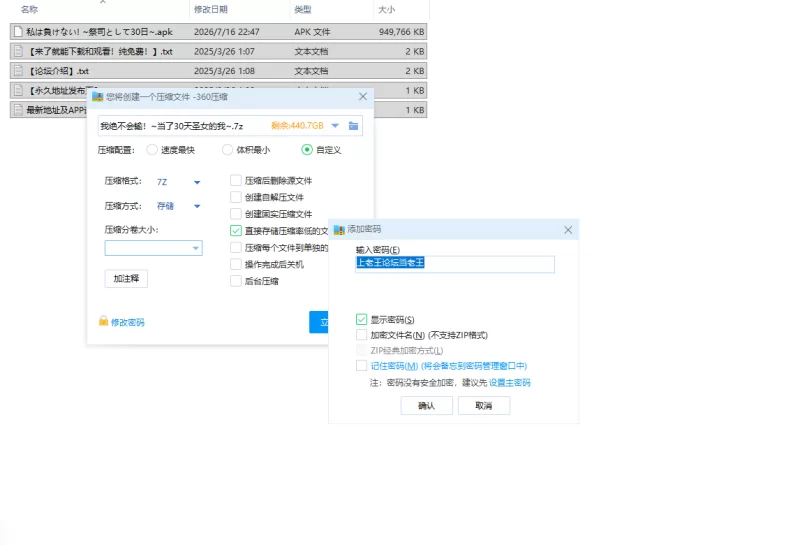Sort files by 大小 column header
Image resolution: width=800 pixels, height=545 pixels.
click(x=386, y=9)
